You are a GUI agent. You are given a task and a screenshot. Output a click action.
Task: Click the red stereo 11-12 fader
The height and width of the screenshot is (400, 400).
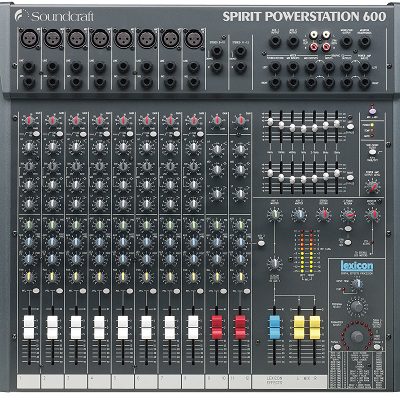(x=240, y=327)
